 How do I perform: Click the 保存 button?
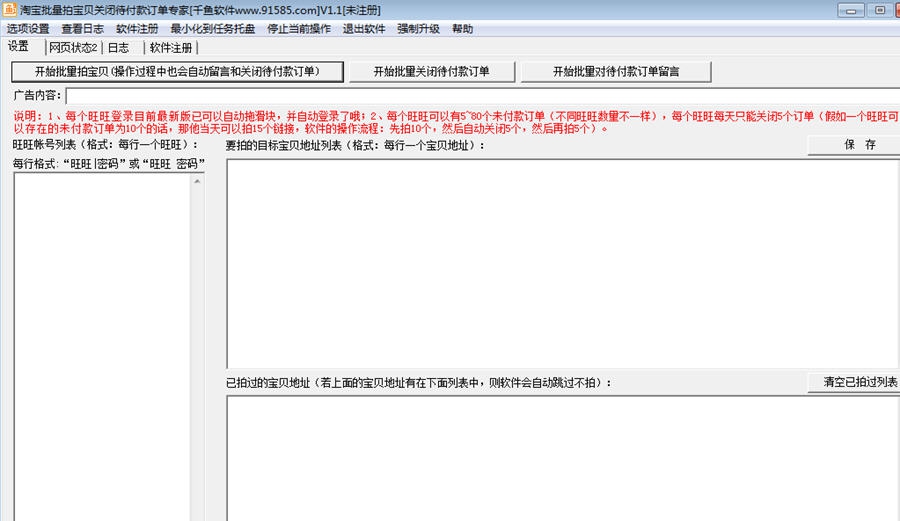855,145
